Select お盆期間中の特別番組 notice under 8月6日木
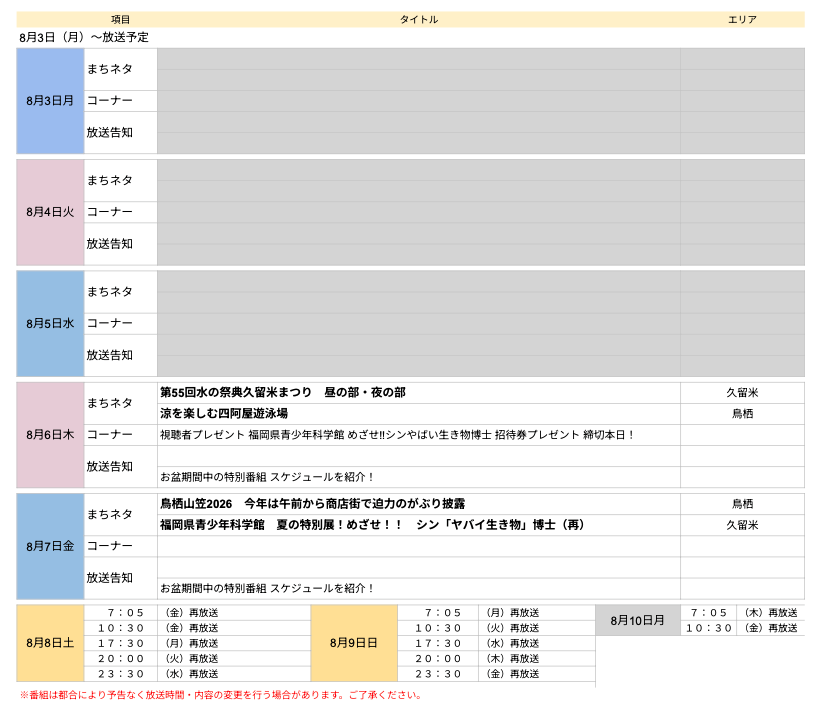 click(x=267, y=477)
